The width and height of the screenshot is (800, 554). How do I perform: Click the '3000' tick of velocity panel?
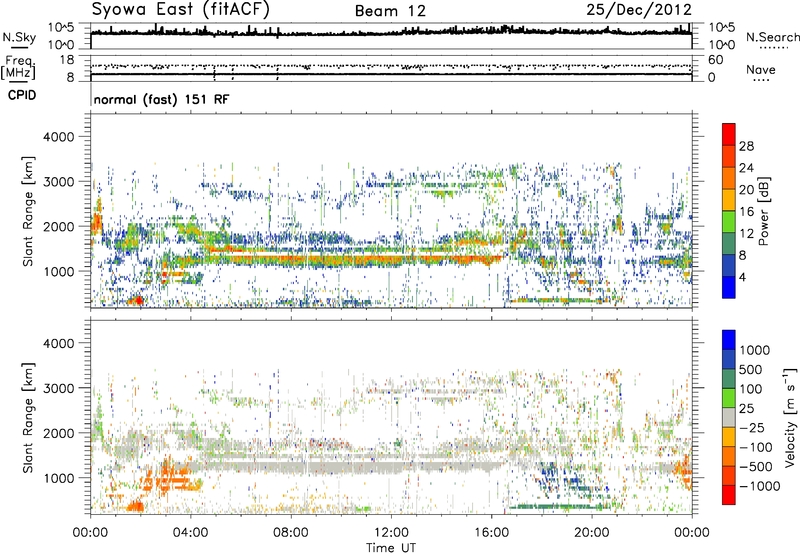pyautogui.click(x=58, y=388)
